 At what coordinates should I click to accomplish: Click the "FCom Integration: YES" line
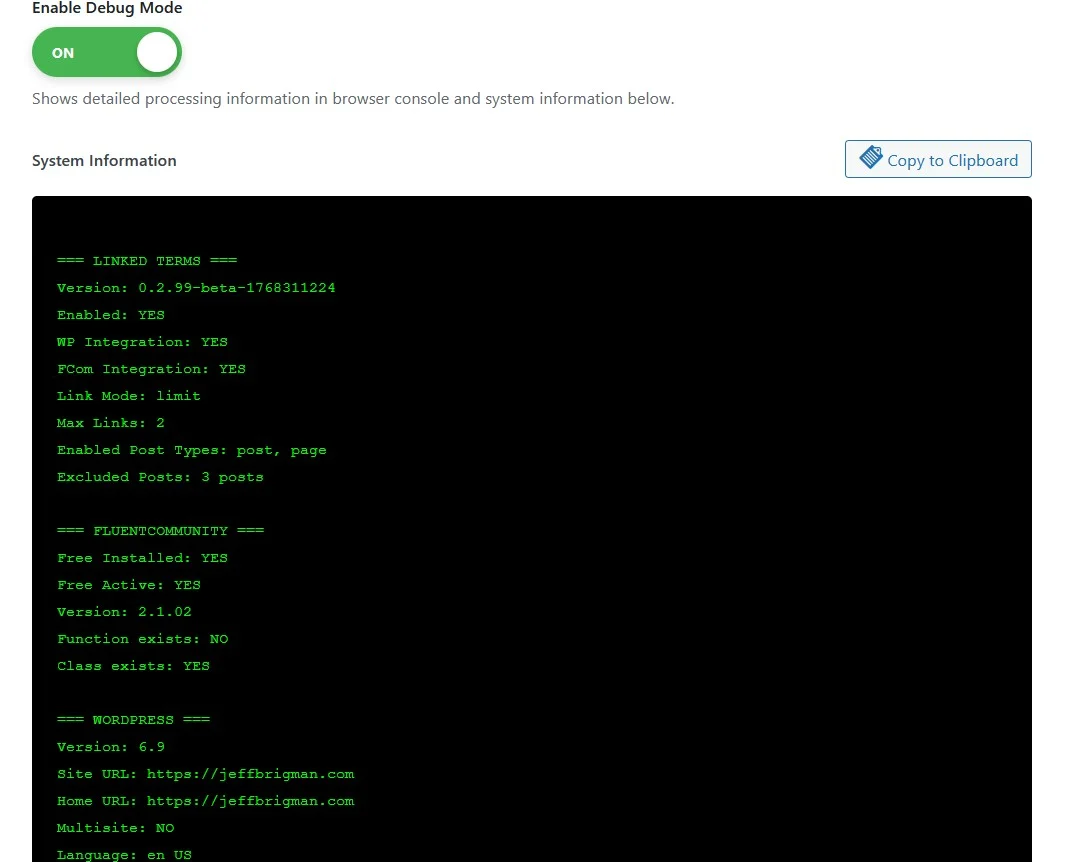coord(151,369)
